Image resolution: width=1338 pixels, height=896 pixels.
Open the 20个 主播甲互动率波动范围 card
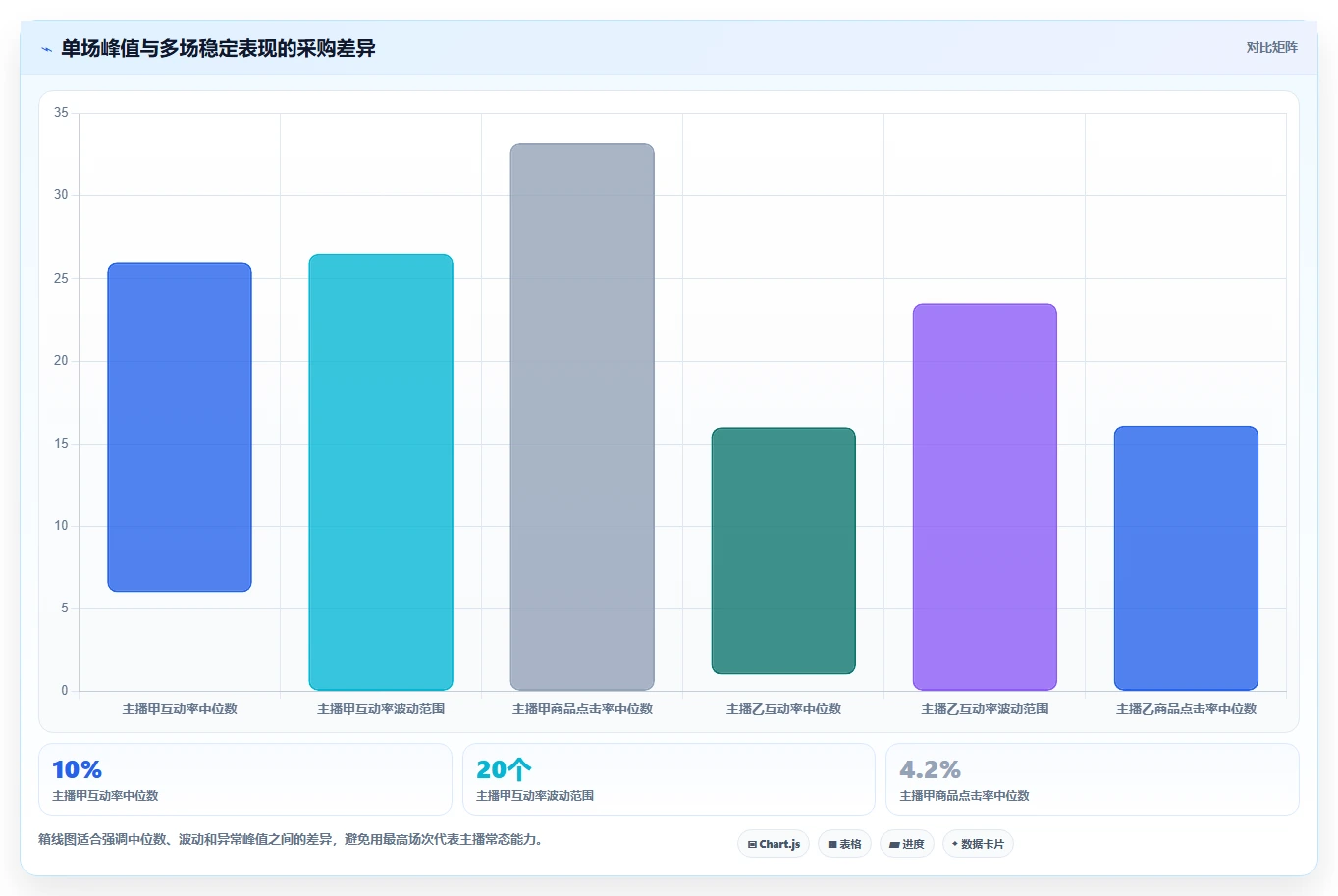669,779
